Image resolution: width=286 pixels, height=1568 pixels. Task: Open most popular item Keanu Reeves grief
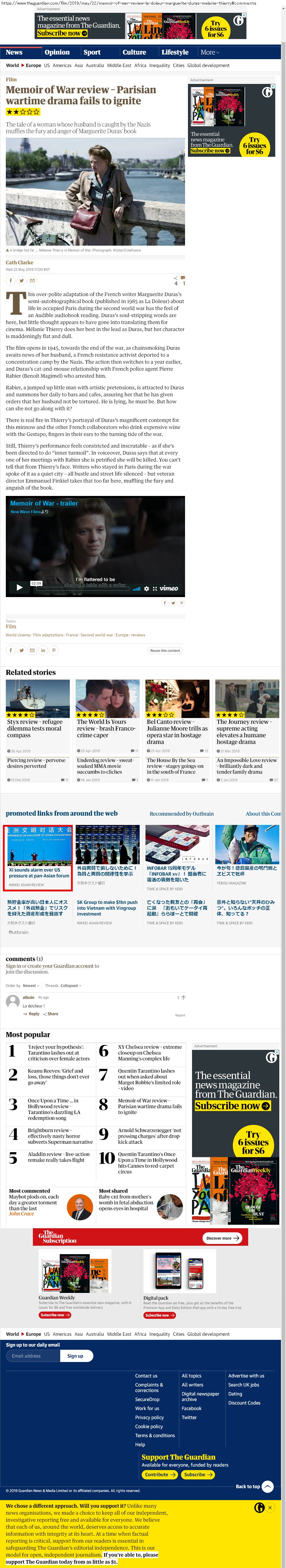coord(58,1076)
